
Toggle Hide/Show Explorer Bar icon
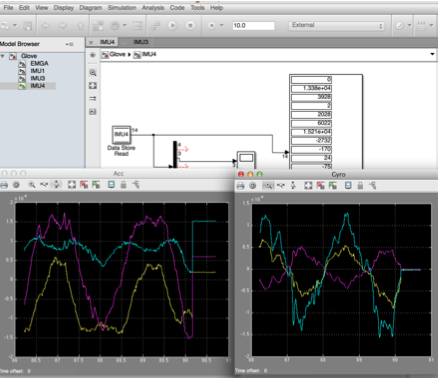tap(93, 55)
